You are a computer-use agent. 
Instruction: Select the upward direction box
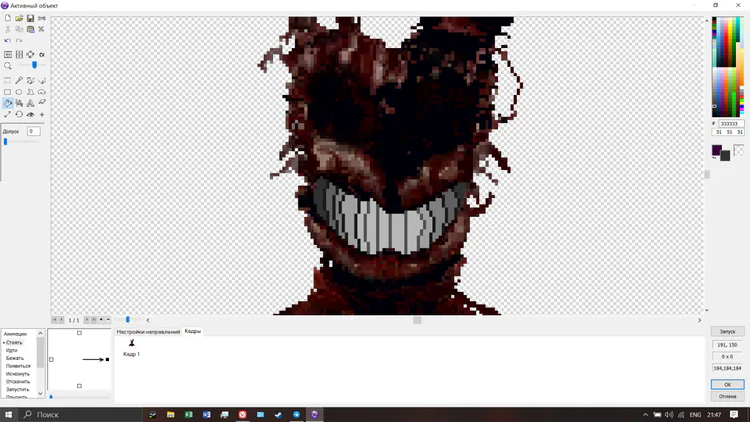coord(79,333)
